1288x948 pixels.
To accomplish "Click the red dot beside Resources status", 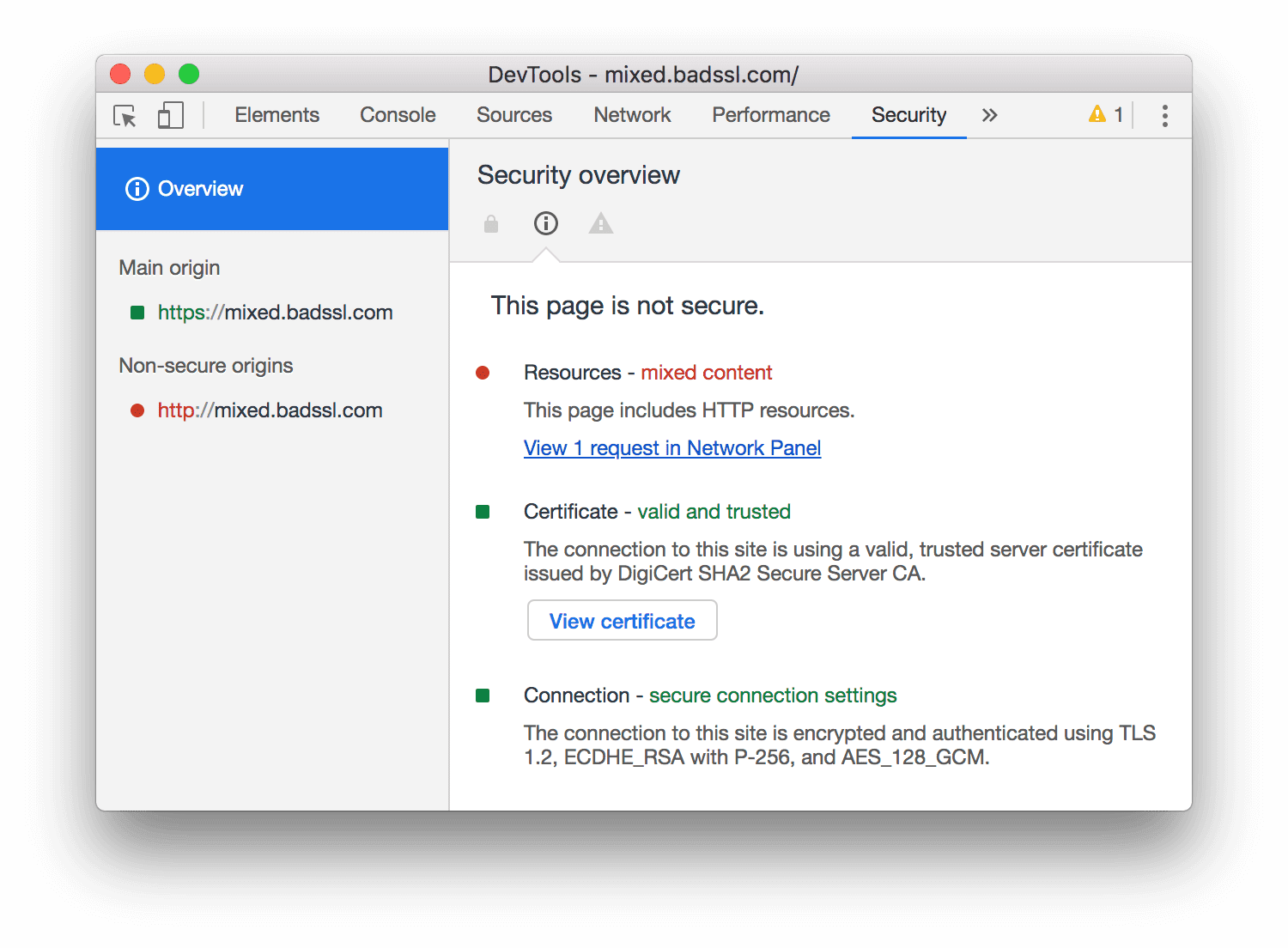I will [x=483, y=373].
